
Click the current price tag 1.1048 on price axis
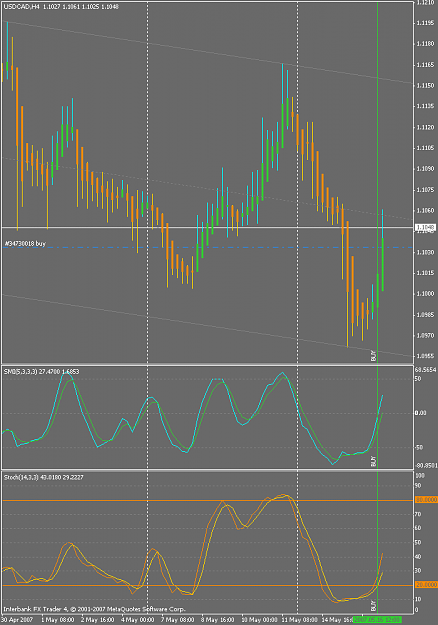(x=425, y=228)
